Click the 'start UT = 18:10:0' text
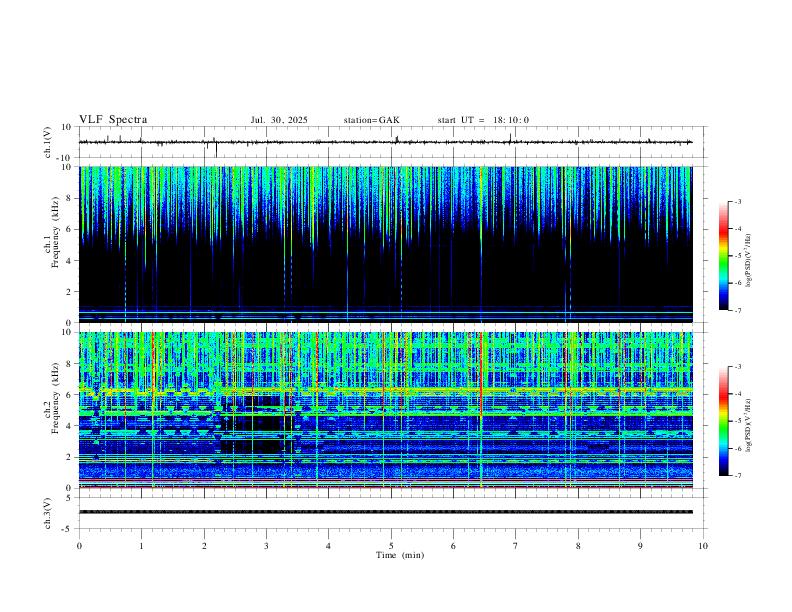 click(483, 120)
